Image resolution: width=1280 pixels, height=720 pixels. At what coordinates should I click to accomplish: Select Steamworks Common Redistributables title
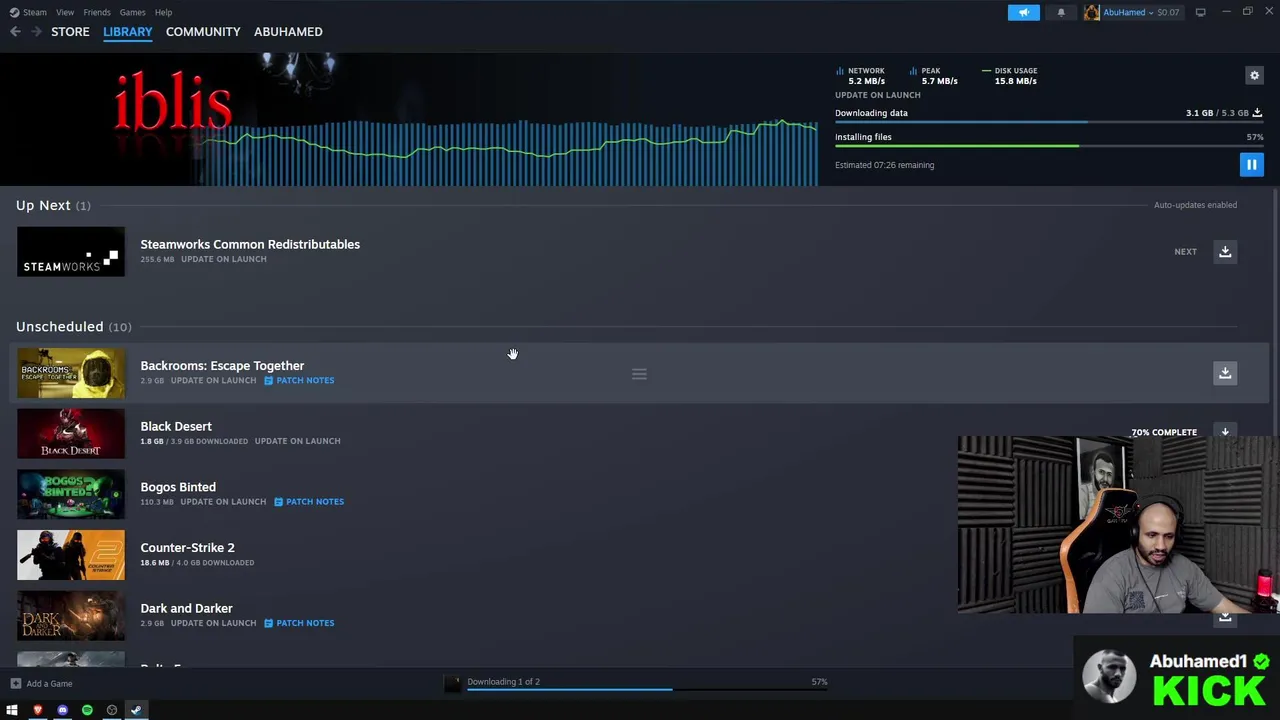click(x=250, y=244)
